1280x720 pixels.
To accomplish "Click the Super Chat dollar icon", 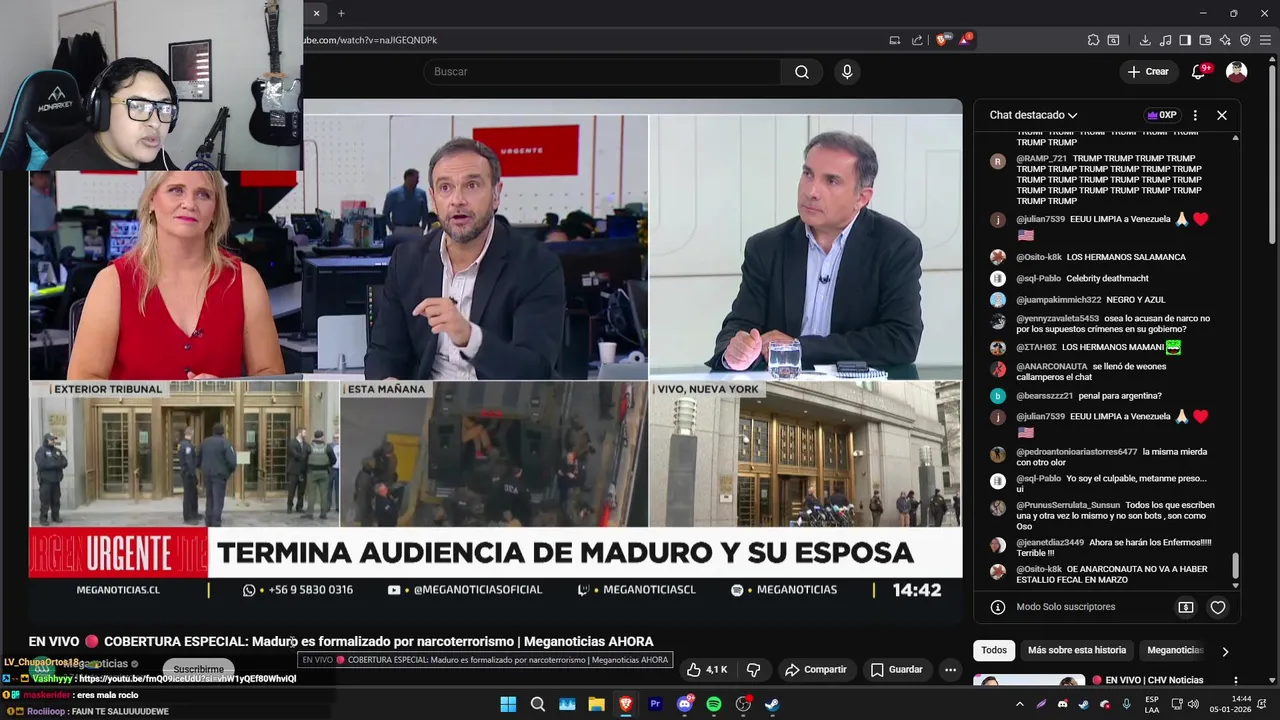I will [1186, 607].
